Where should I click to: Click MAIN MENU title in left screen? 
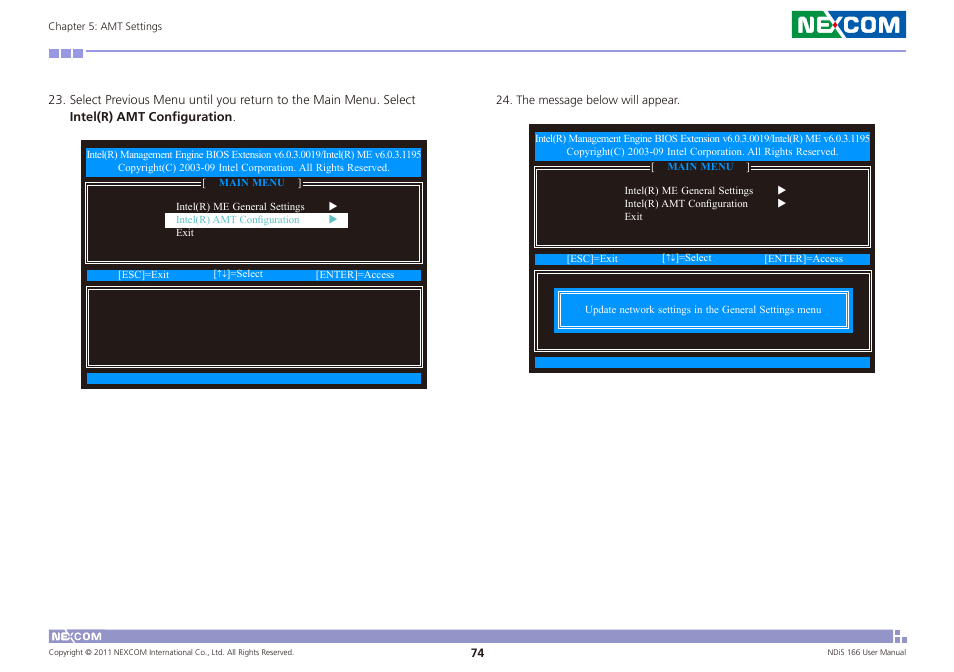251,182
